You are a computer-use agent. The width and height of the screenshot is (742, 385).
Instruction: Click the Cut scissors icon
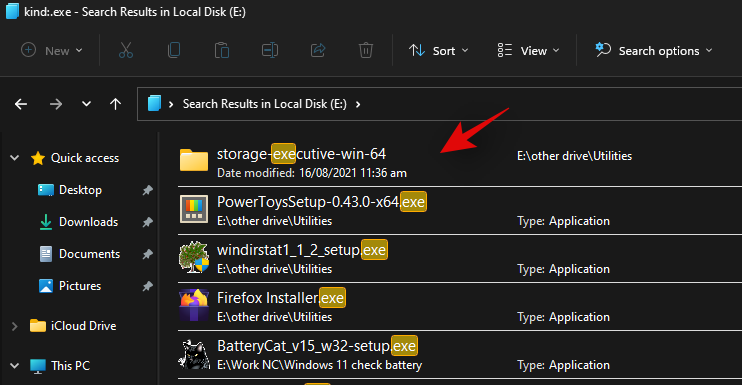[126, 50]
